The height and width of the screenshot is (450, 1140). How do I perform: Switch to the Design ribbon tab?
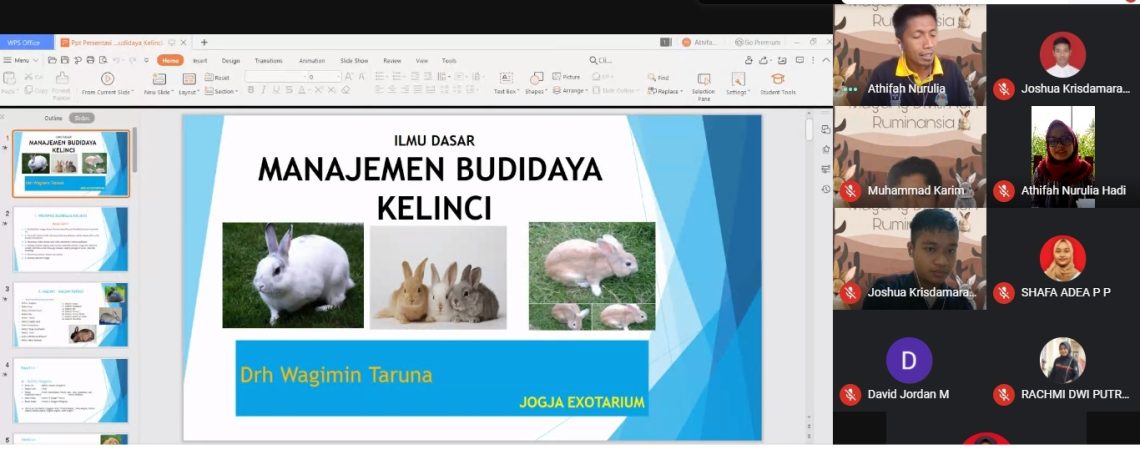(x=230, y=61)
